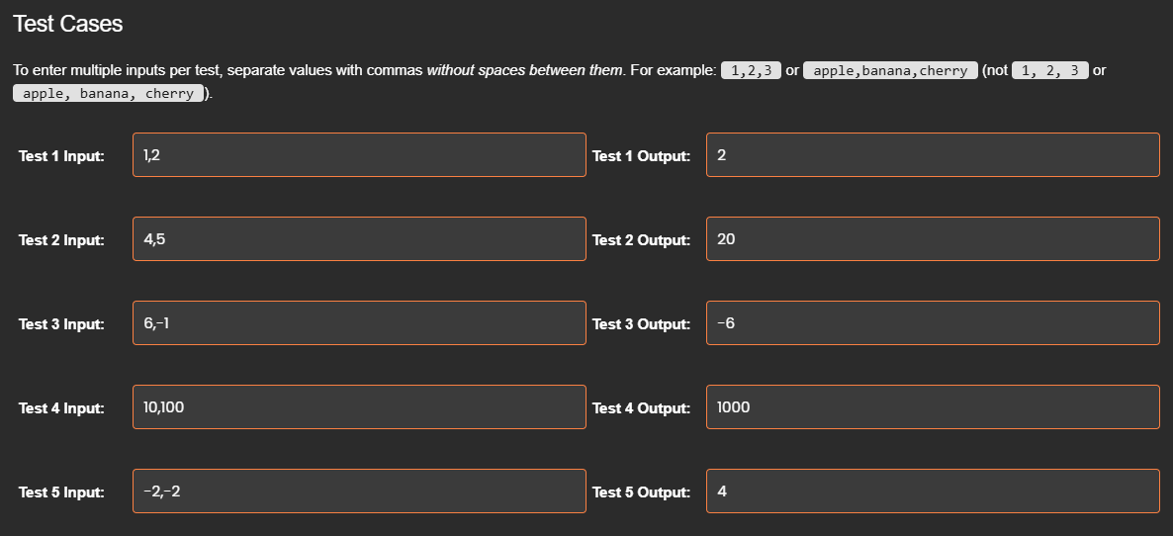This screenshot has width=1173, height=536.
Task: Click the "Test 1 Input:" label
Action: coord(61,156)
